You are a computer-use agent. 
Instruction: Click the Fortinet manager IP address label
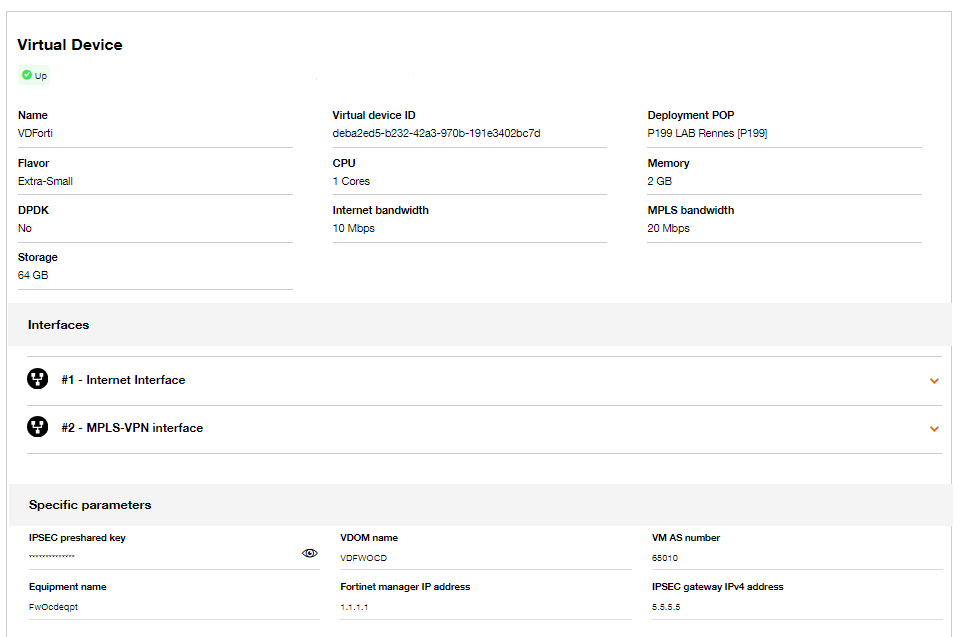[x=405, y=587]
